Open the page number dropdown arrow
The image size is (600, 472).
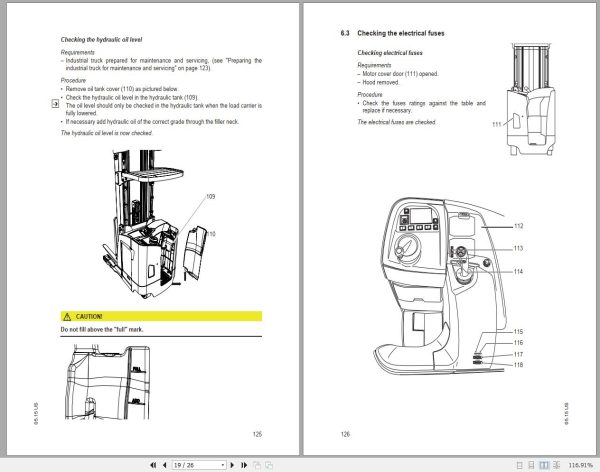click(x=223, y=465)
